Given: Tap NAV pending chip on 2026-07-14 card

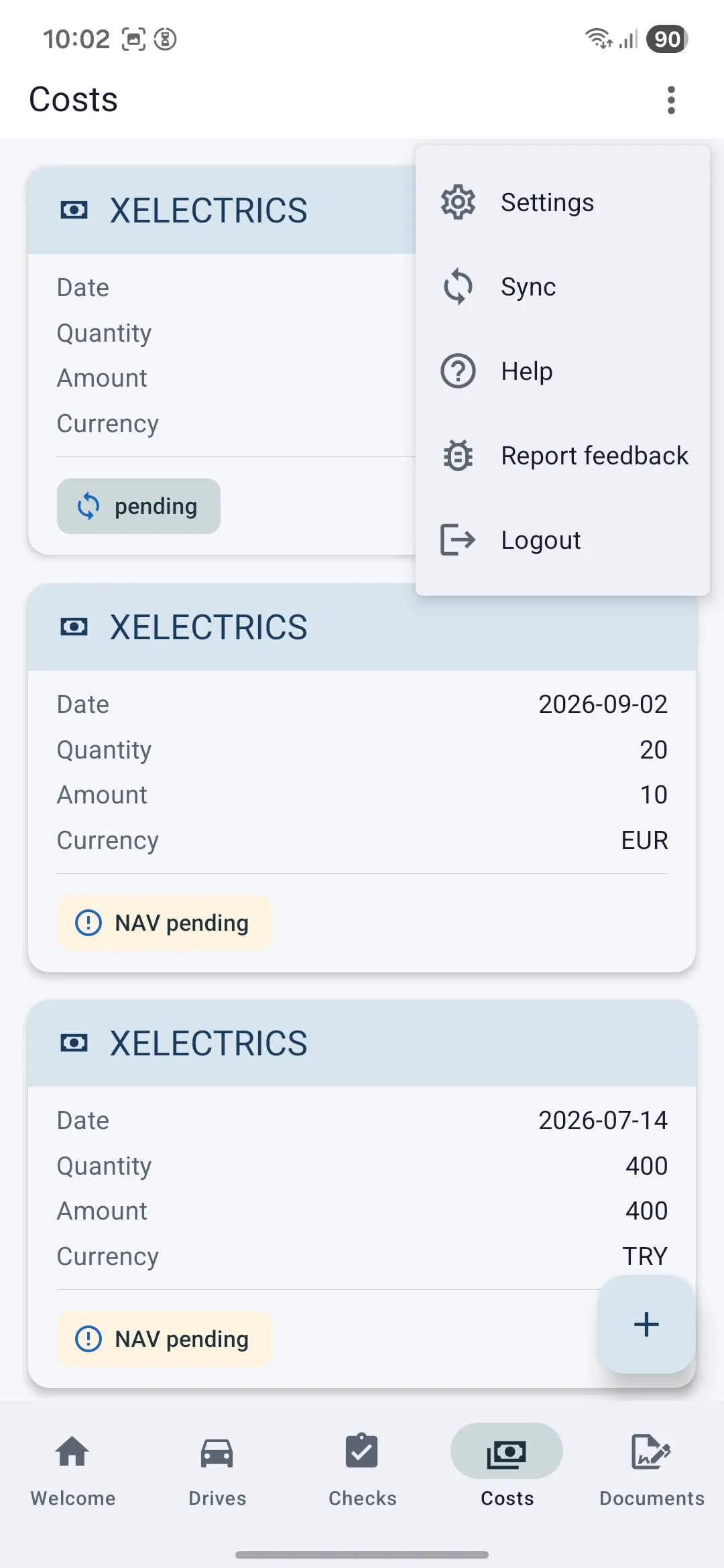Looking at the screenshot, I should click(164, 1339).
